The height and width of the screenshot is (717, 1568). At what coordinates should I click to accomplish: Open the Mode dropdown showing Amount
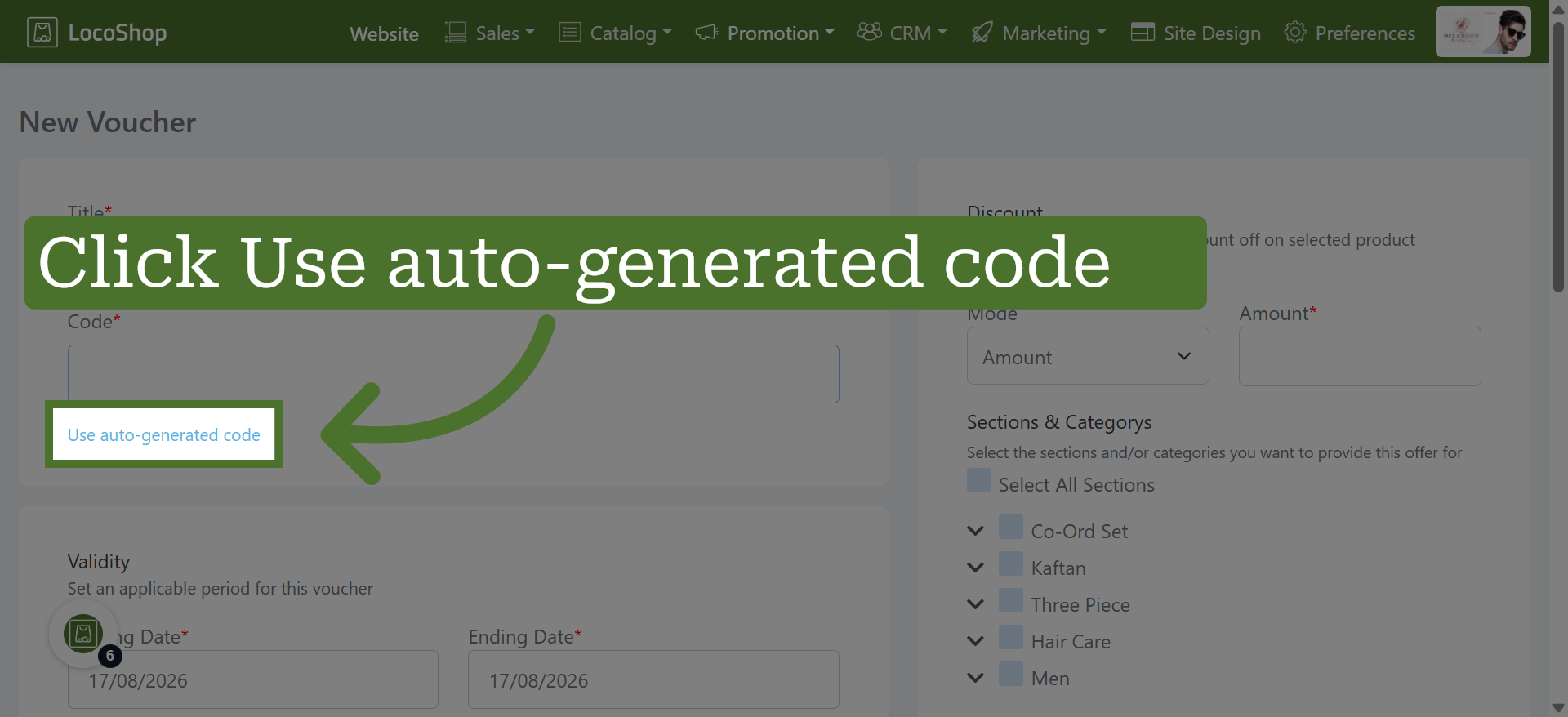[x=1088, y=356]
